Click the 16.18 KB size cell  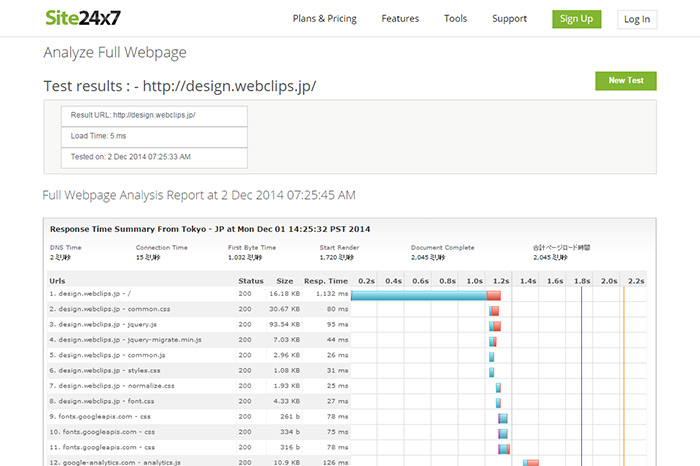[x=284, y=294]
